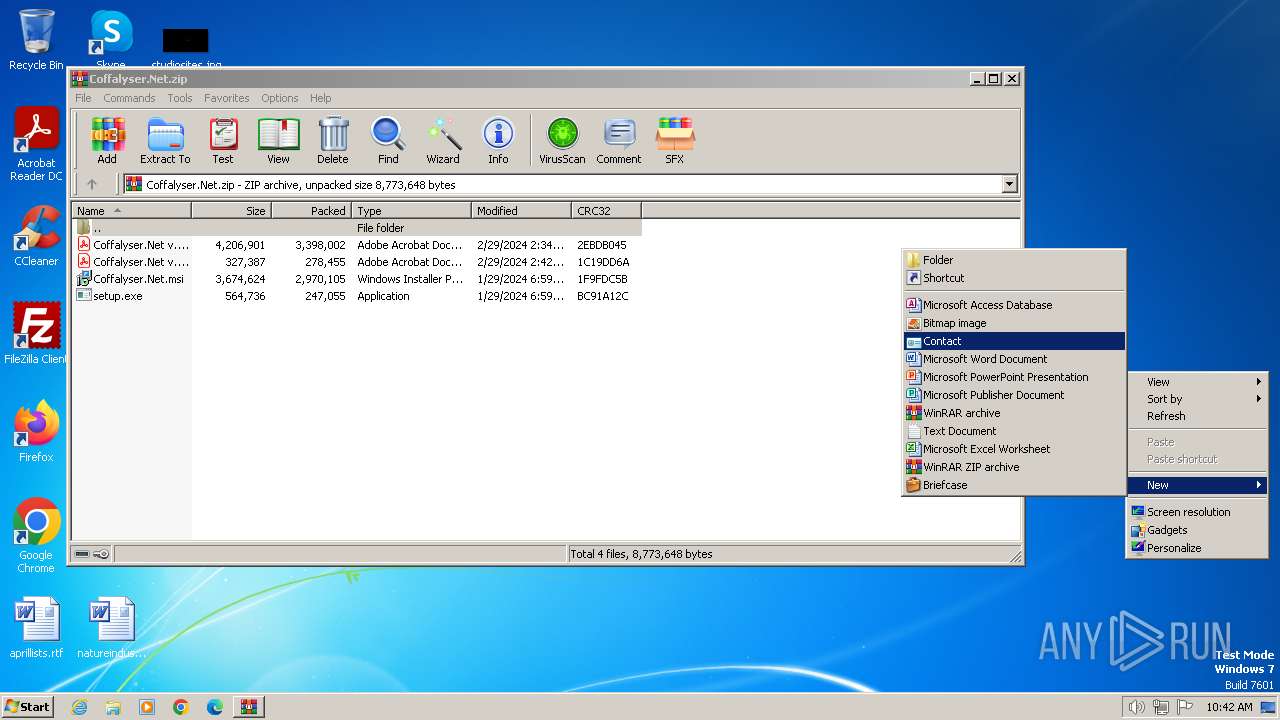Expand the archive path dropdown arrow
Screen dimensions: 1280x720
pyautogui.click(x=1009, y=184)
